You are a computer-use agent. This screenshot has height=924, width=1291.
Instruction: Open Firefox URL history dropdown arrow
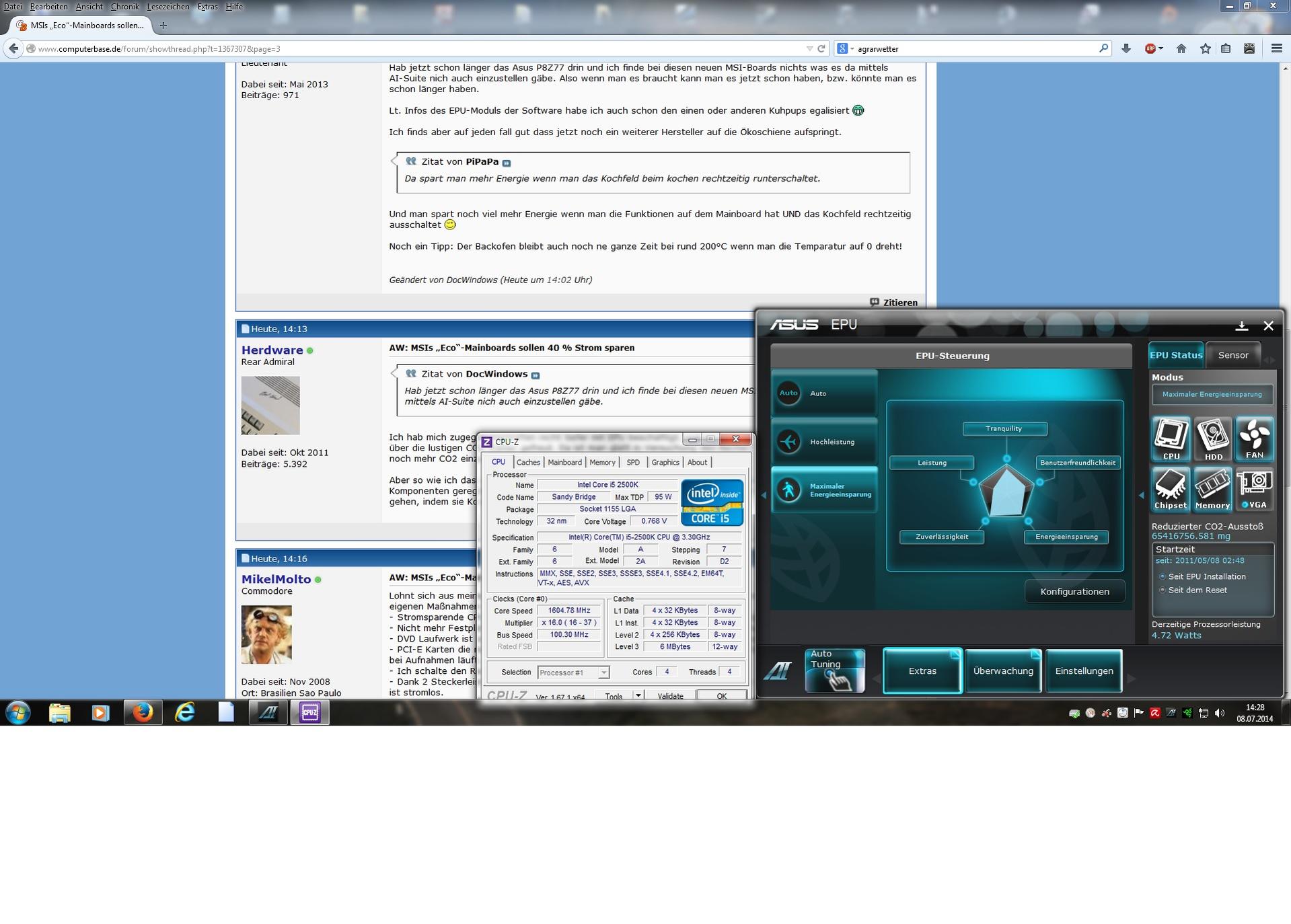[x=809, y=48]
